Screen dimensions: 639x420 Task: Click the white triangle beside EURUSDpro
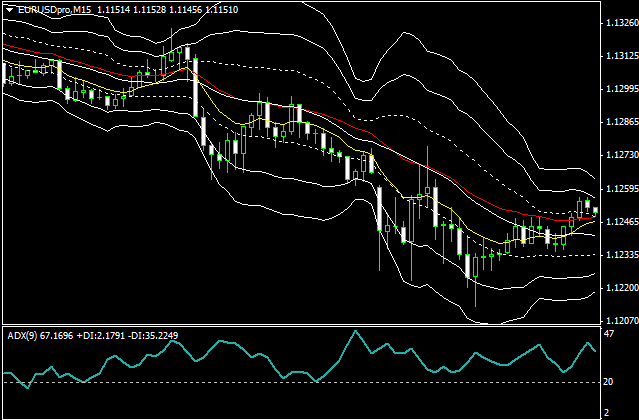(8, 8)
